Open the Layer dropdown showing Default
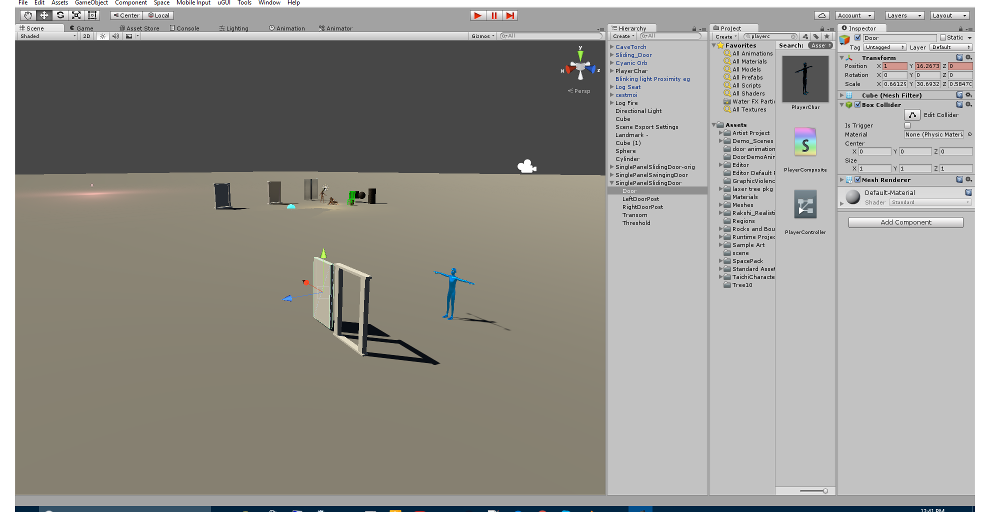 951,47
